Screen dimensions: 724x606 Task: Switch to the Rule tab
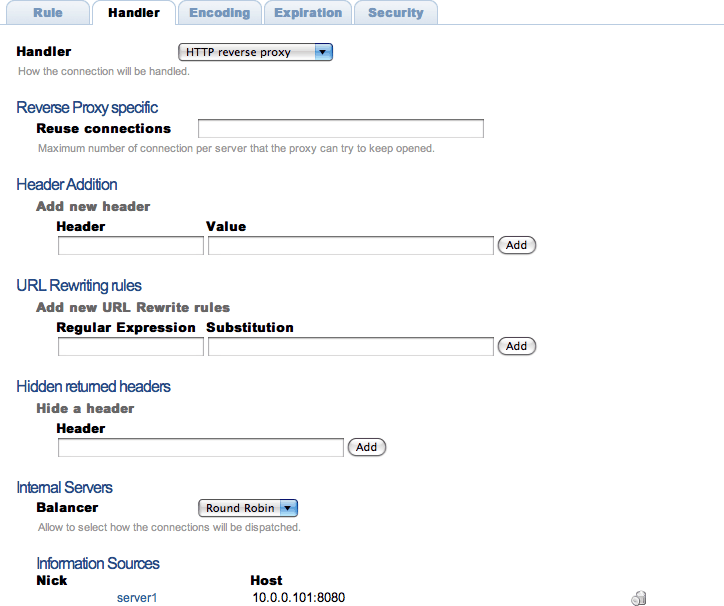(48, 13)
